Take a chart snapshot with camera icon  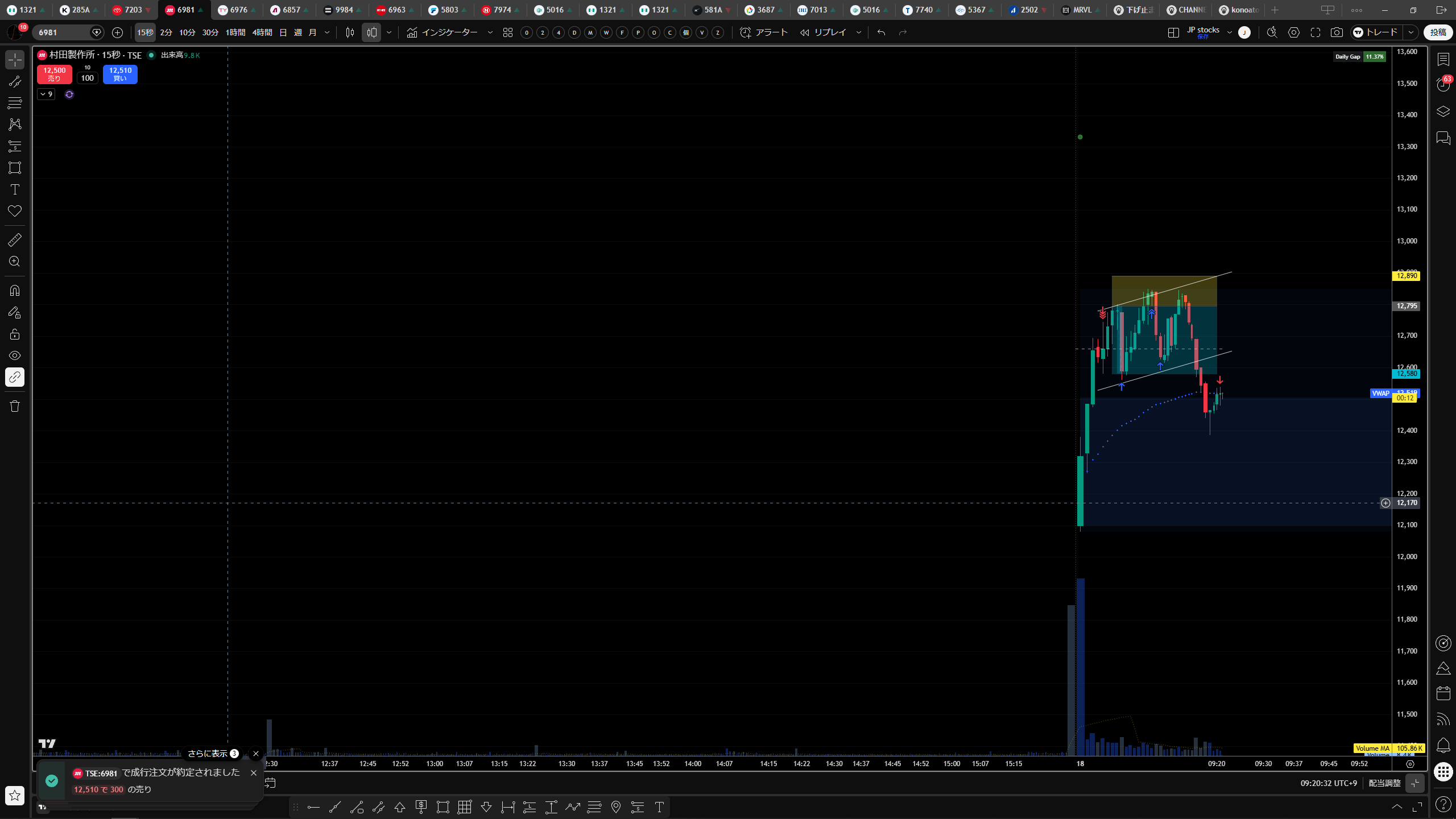click(1337, 33)
